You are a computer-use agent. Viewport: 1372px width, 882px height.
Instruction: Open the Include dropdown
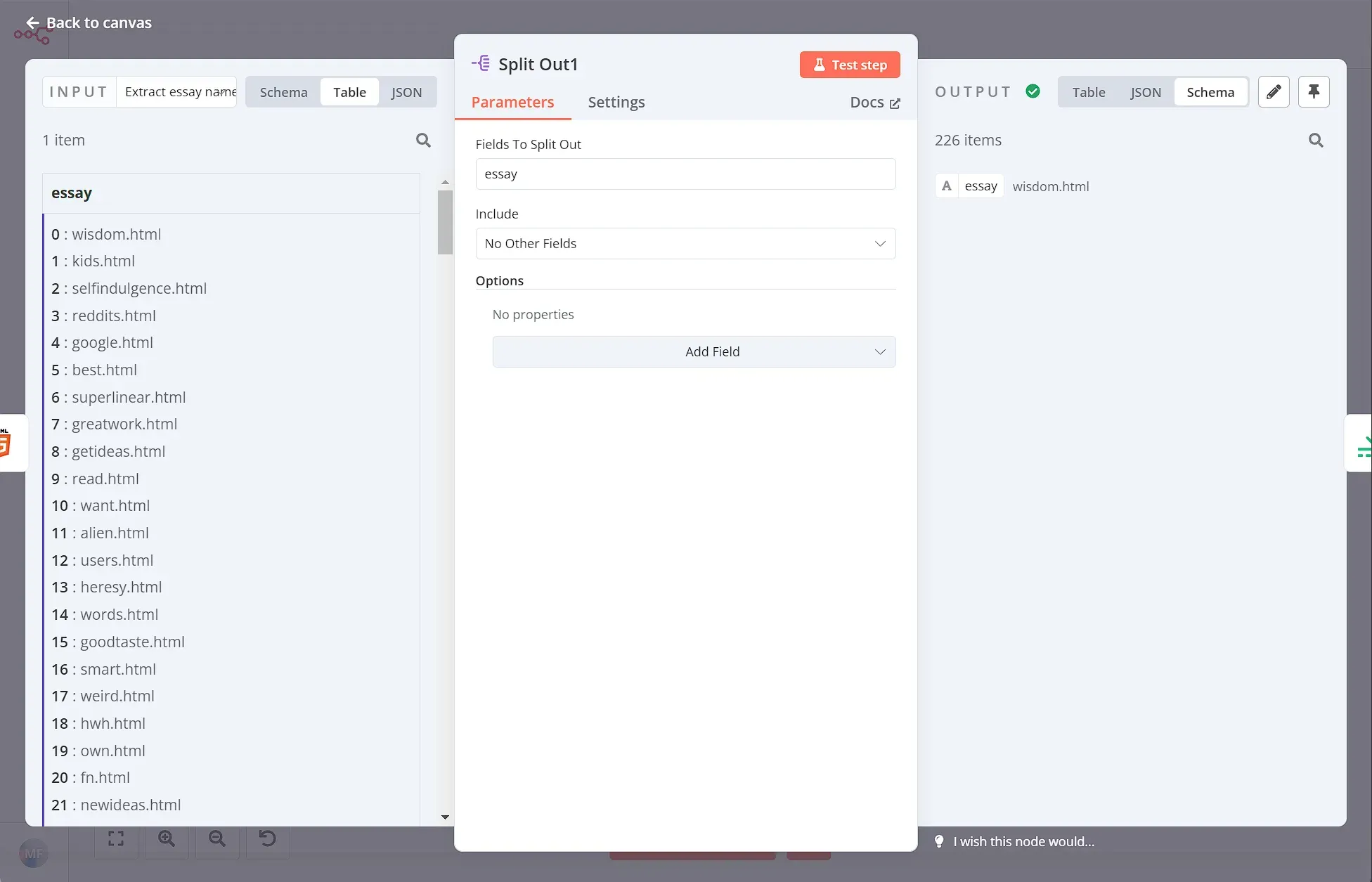pyautogui.click(x=685, y=243)
